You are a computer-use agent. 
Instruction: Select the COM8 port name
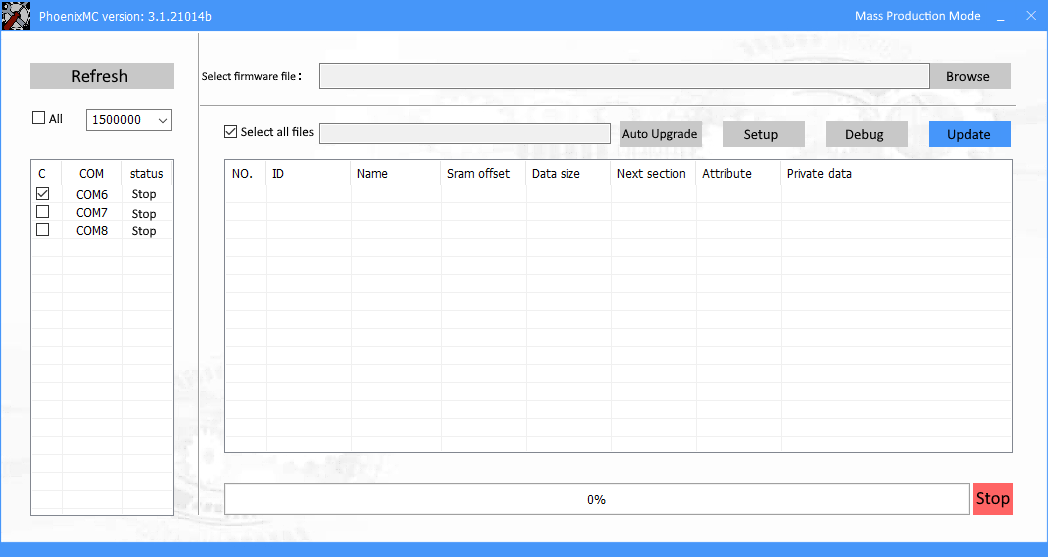coord(92,231)
